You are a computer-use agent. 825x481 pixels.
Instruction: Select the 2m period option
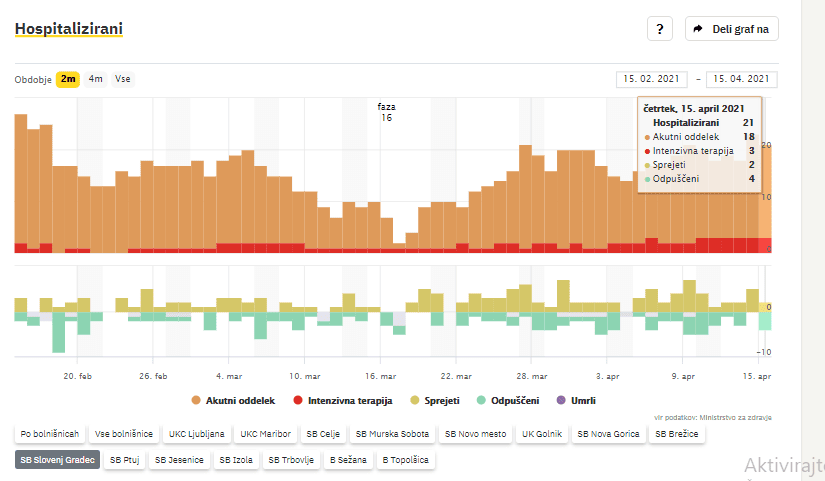click(67, 79)
